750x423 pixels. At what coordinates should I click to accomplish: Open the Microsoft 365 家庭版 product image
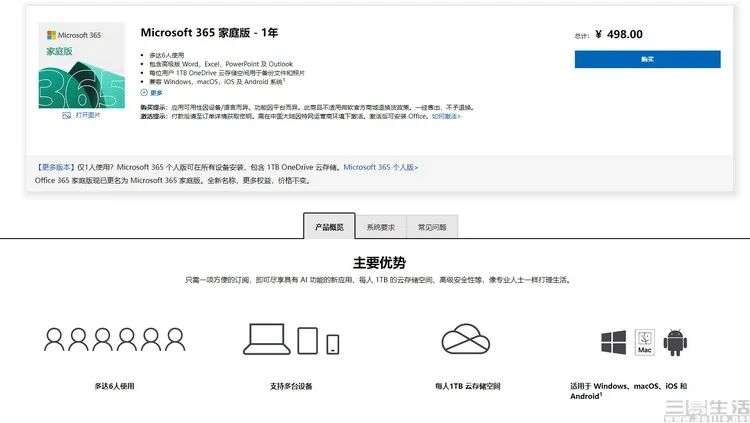(81, 66)
